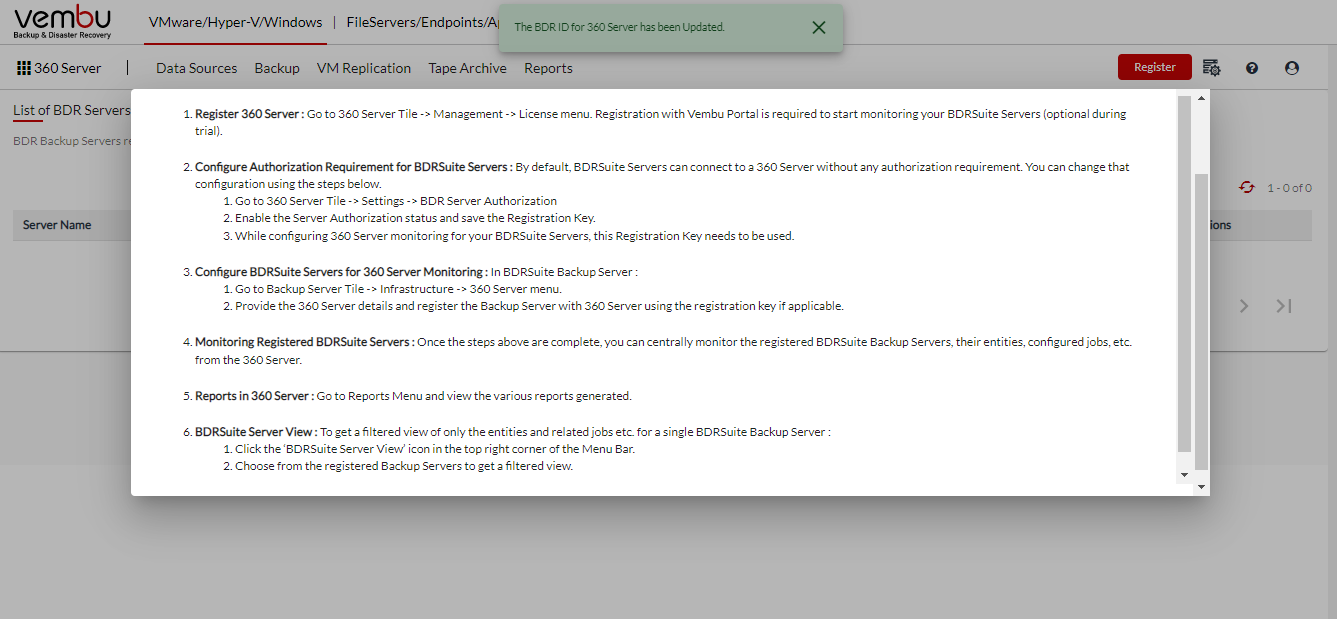Screen dimensions: 1337x619
Task: Click the outer scrollbar's up arrow in the dialog
Action: (1202, 96)
